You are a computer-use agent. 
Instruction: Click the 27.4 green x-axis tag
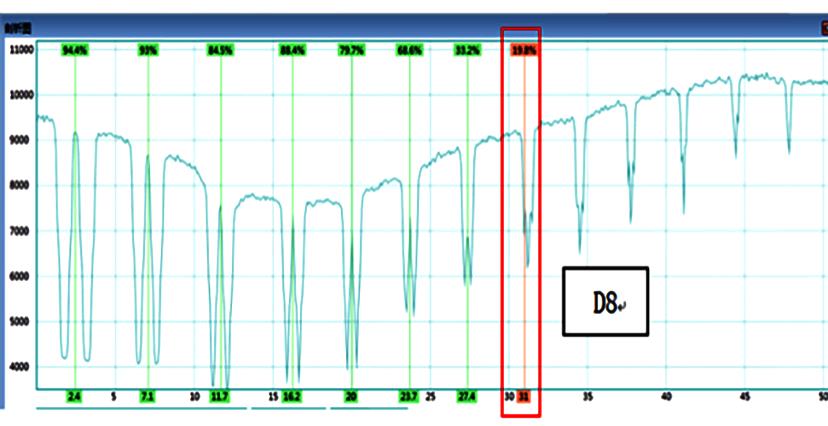tap(467, 396)
